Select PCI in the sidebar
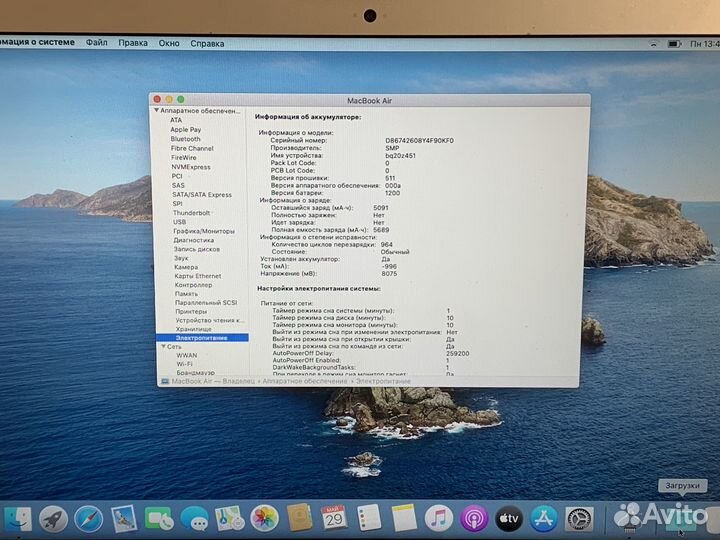This screenshot has height=540, width=720. tap(177, 176)
